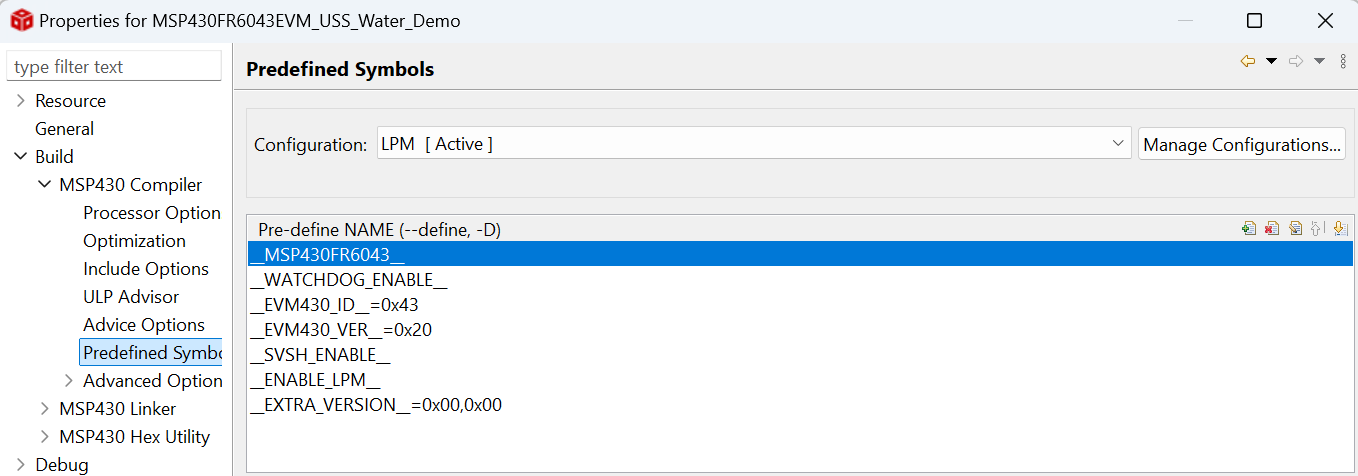Image resolution: width=1358 pixels, height=476 pixels.
Task: Go back with the yellow arrow
Action: pos(1248,61)
